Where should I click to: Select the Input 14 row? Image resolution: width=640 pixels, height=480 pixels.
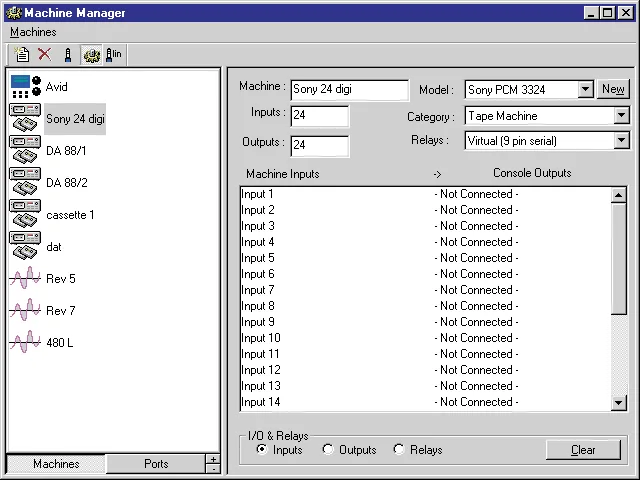(425, 402)
